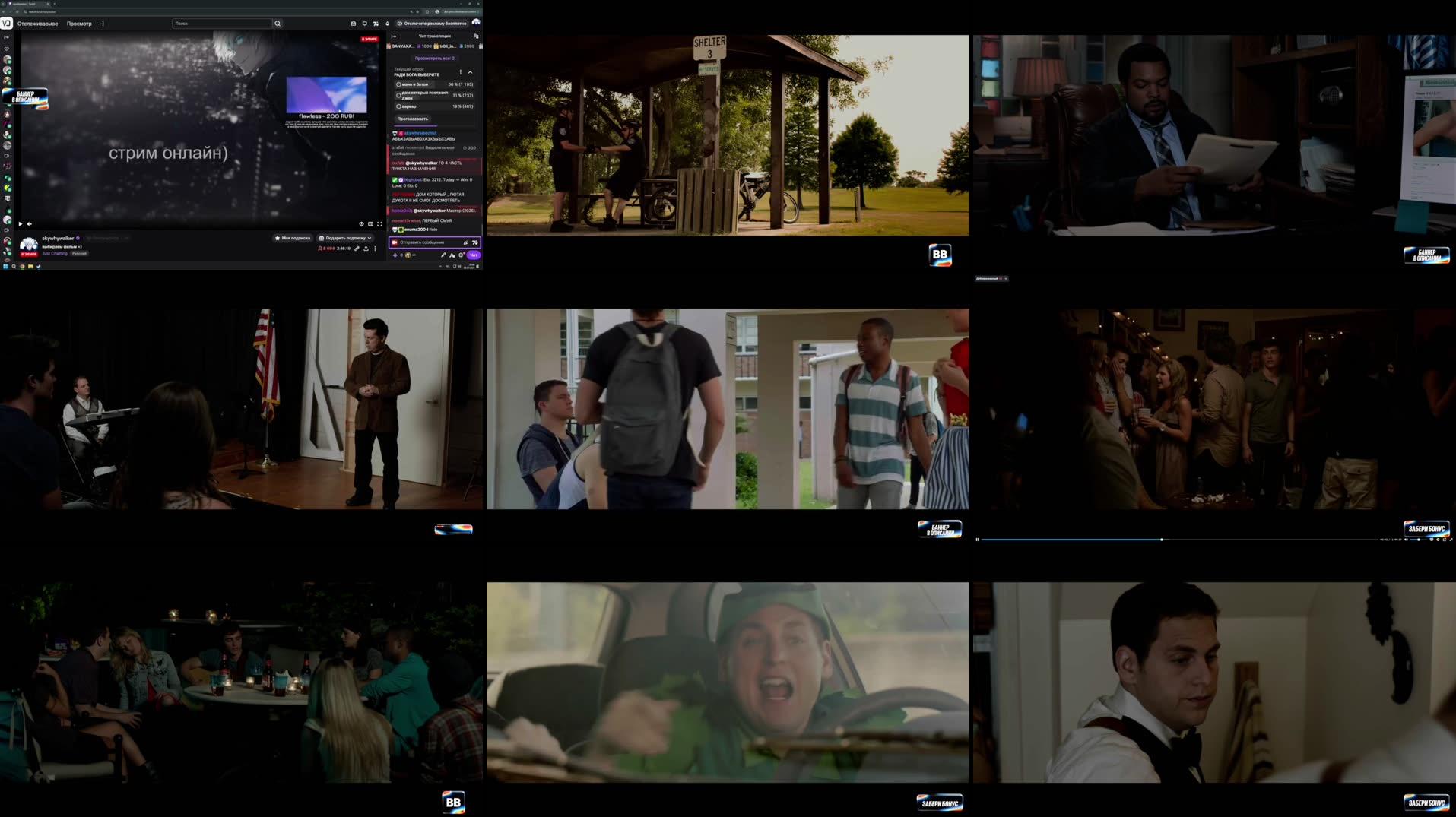Image resolution: width=1456 pixels, height=817 pixels.
Task: Share the stream with the upload icon
Action: point(366,249)
